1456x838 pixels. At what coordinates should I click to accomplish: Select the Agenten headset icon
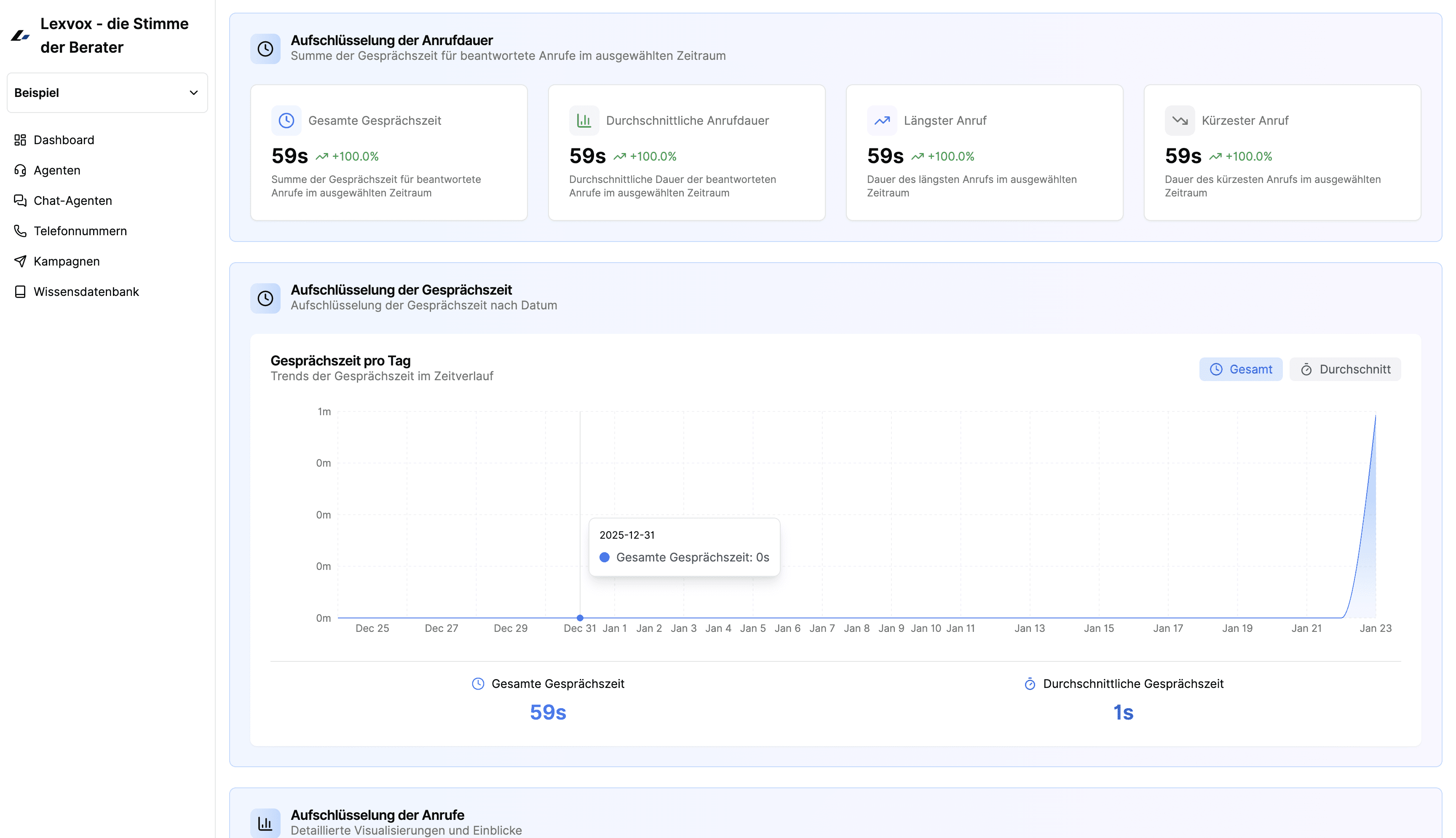(21, 170)
